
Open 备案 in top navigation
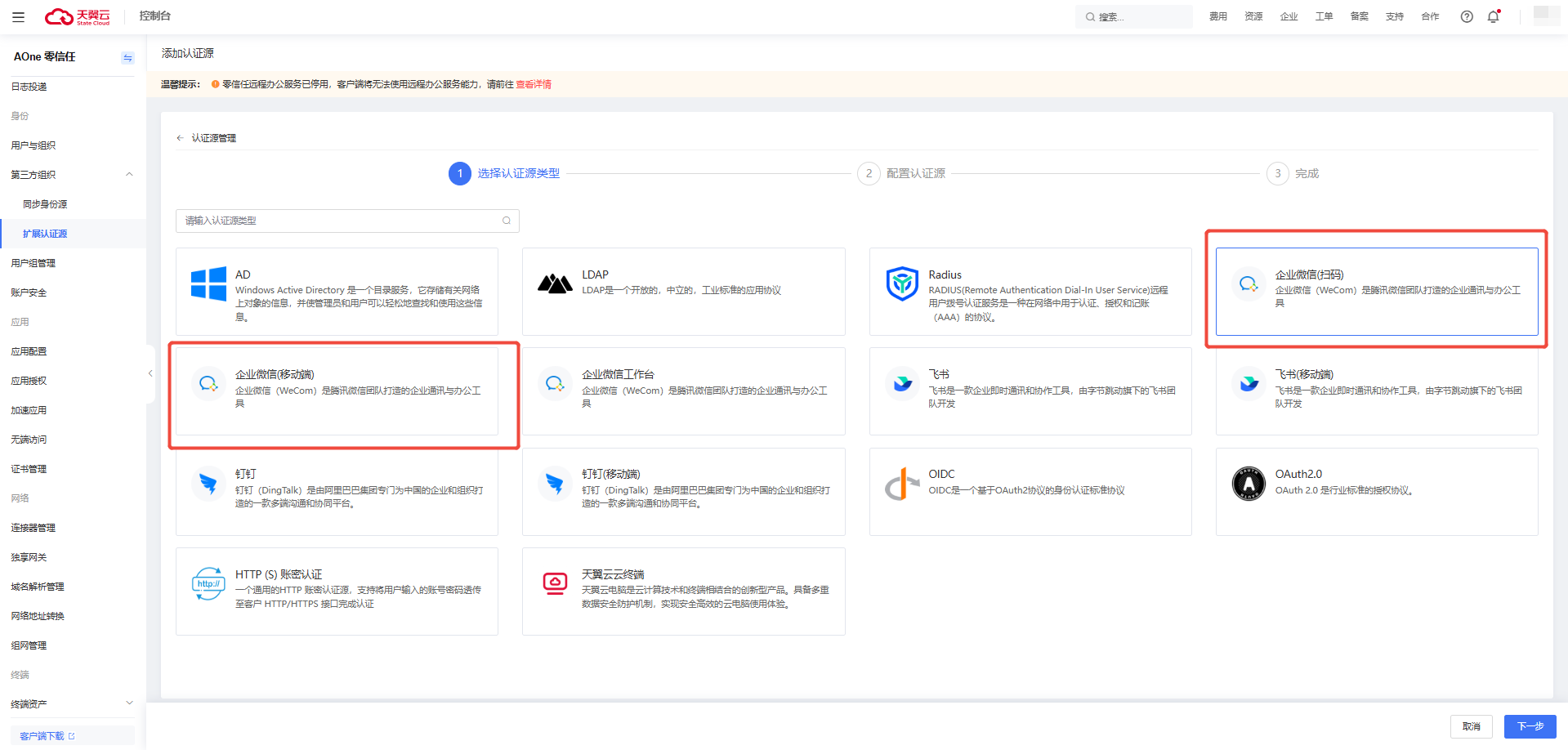1359,16
